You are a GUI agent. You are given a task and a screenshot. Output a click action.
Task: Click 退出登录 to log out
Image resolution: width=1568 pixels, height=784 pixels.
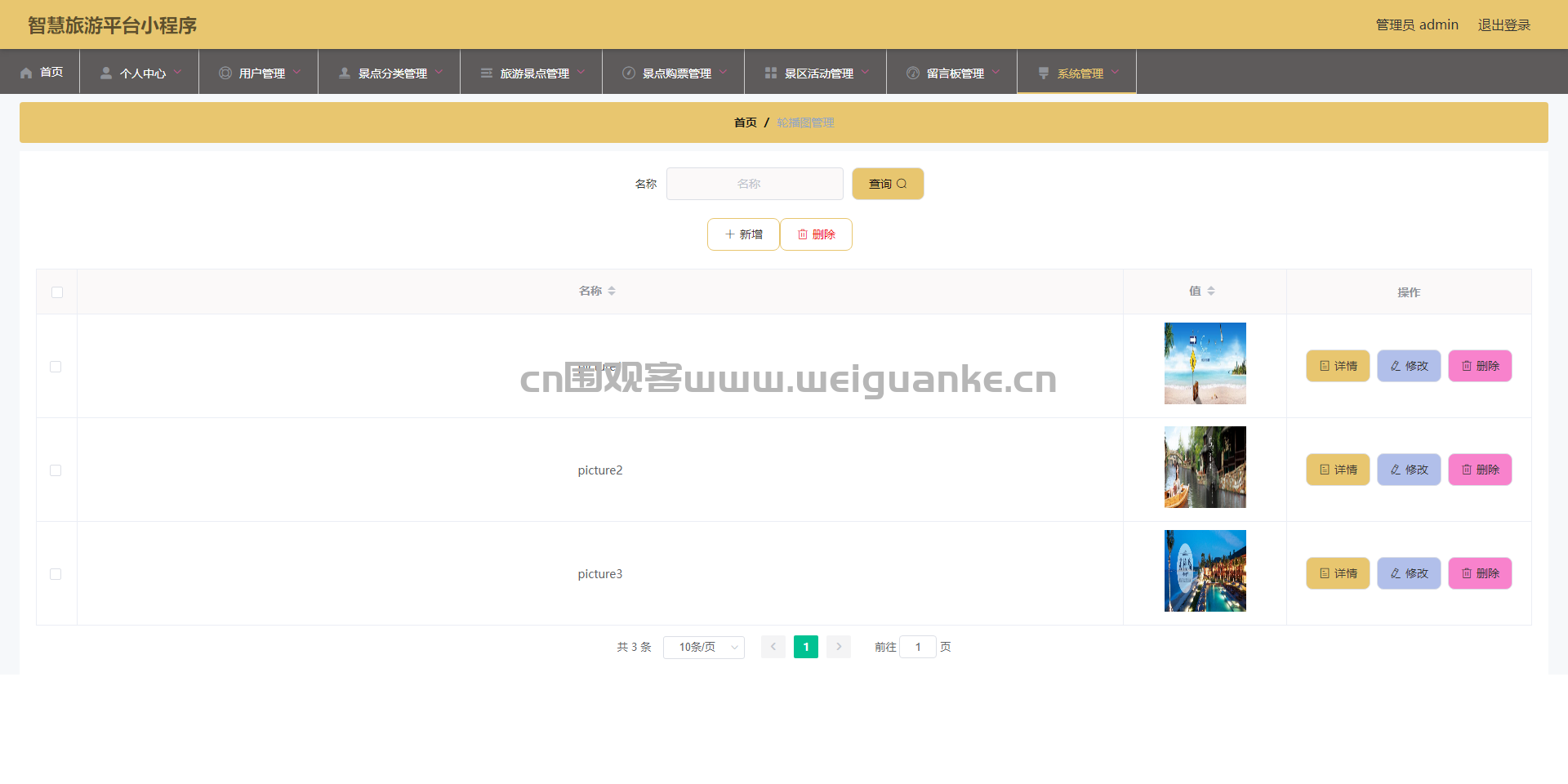tap(1504, 25)
